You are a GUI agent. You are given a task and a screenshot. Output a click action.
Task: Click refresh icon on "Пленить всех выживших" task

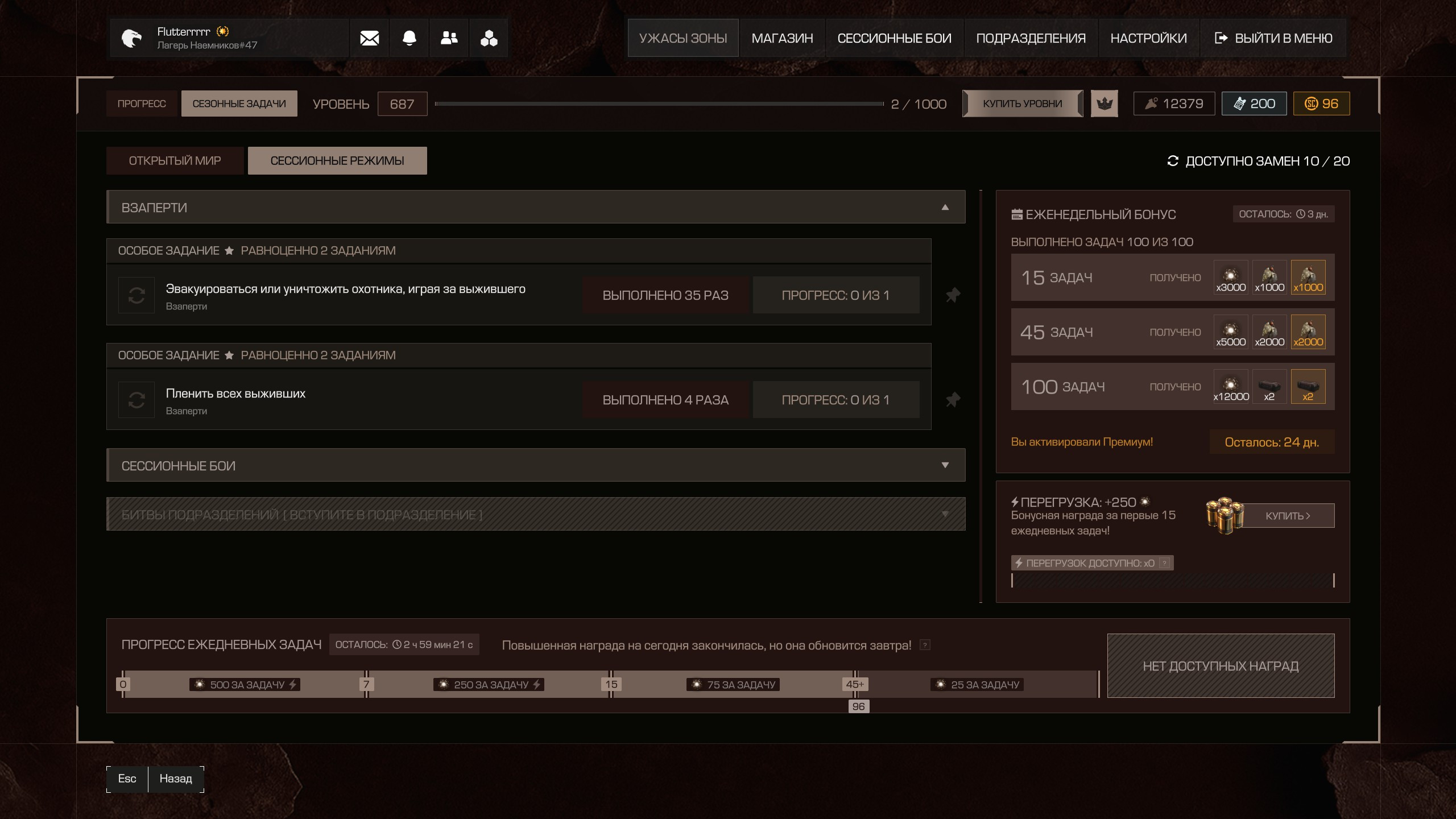(136, 400)
